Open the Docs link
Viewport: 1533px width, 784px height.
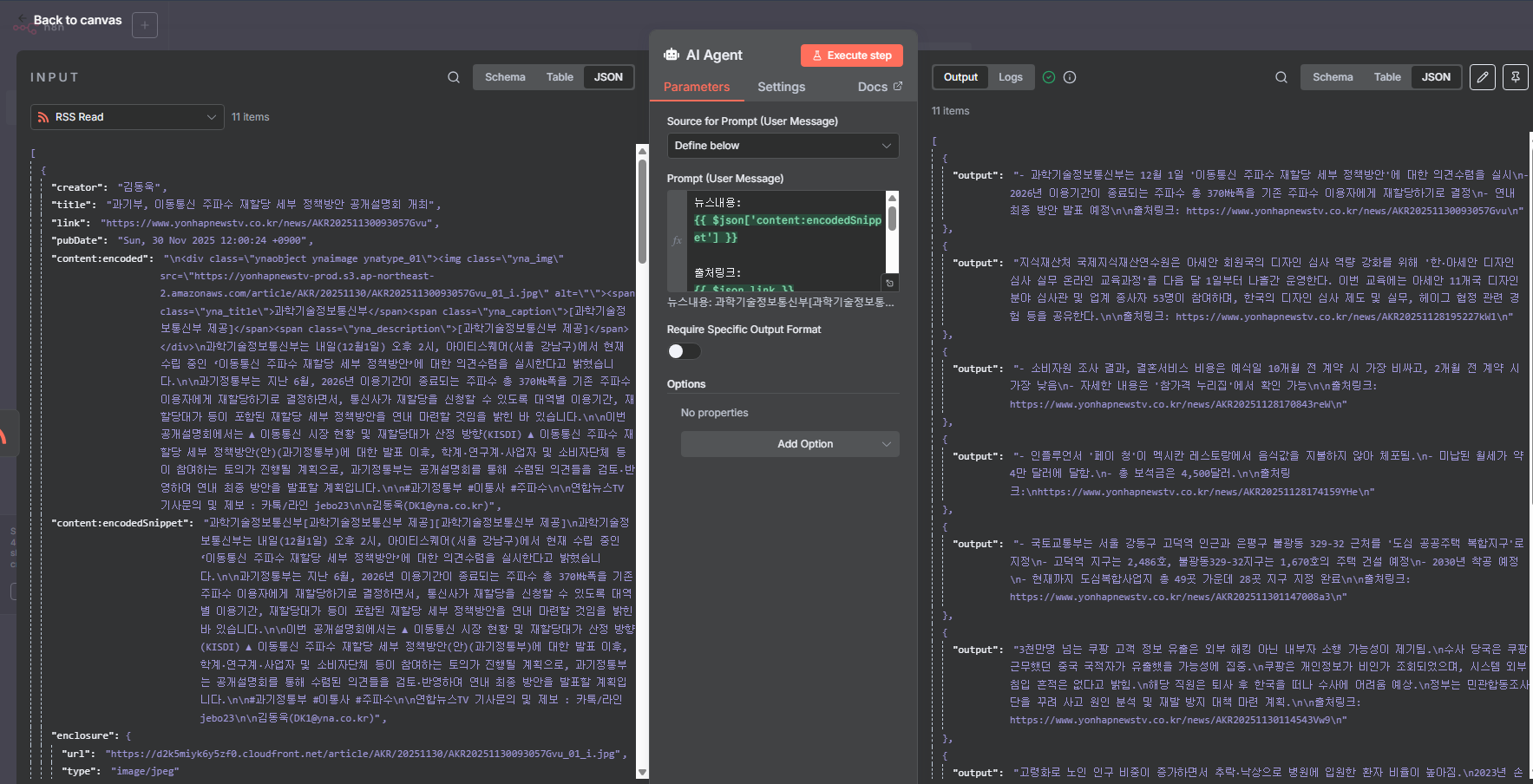(x=880, y=87)
